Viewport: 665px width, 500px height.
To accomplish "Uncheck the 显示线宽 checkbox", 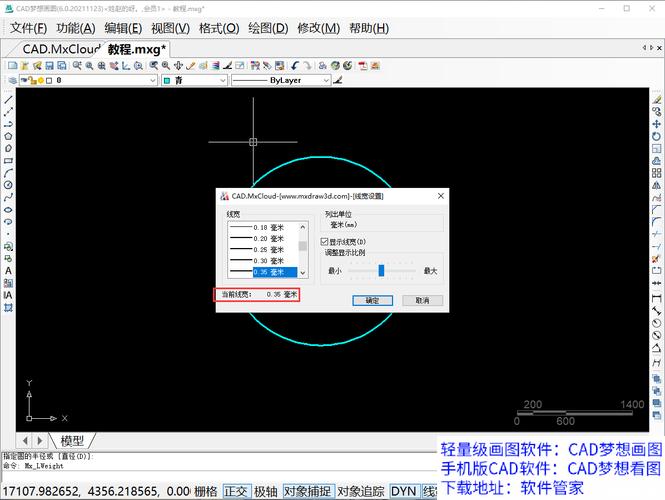I will click(x=324, y=242).
